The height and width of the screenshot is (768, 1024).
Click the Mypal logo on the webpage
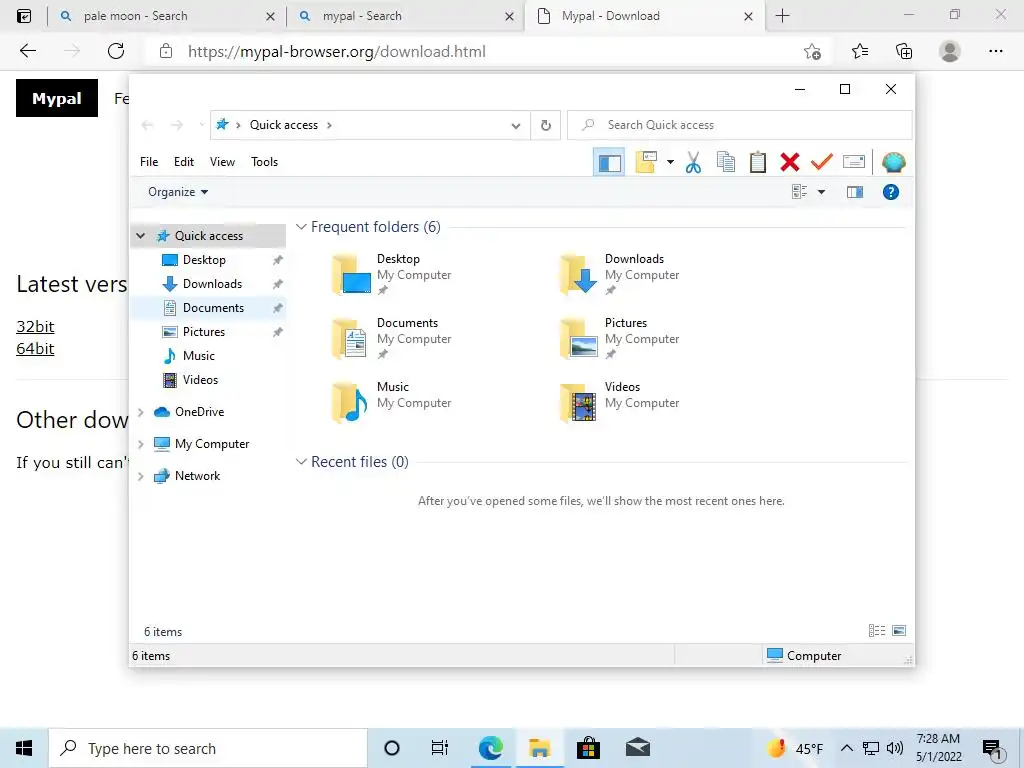point(57,98)
